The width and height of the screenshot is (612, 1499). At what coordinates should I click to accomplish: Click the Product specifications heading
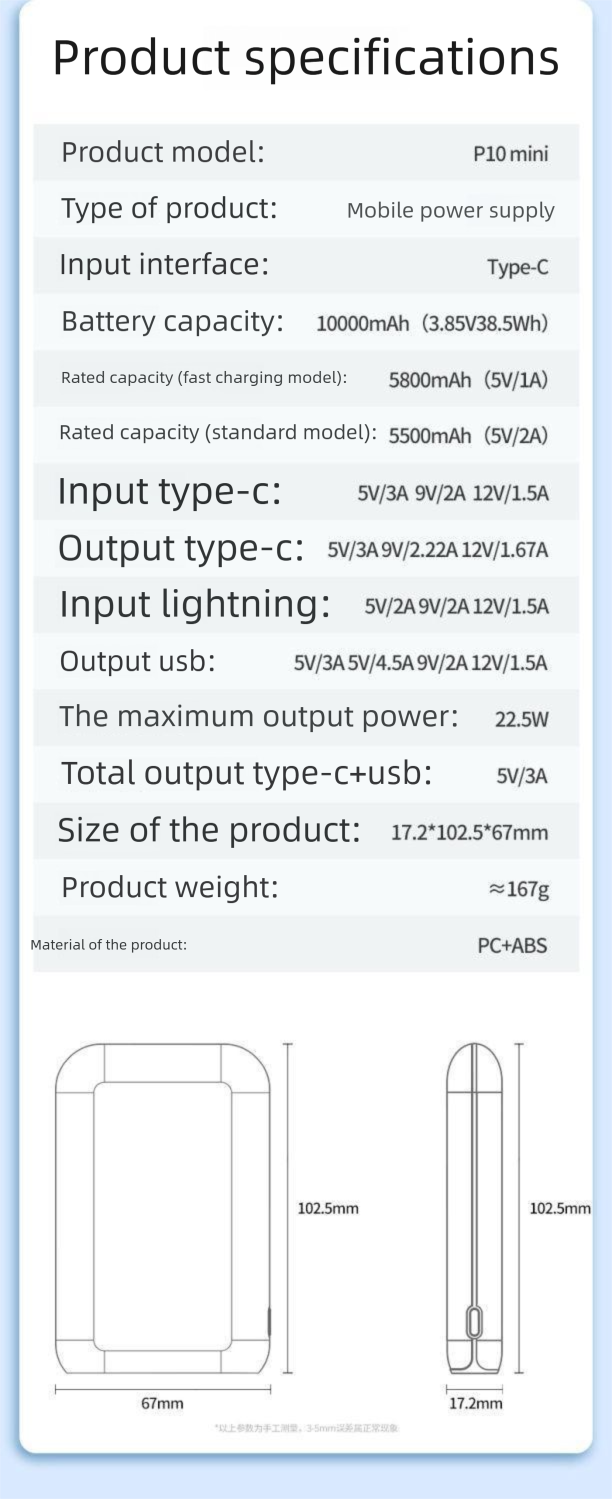pyautogui.click(x=305, y=57)
